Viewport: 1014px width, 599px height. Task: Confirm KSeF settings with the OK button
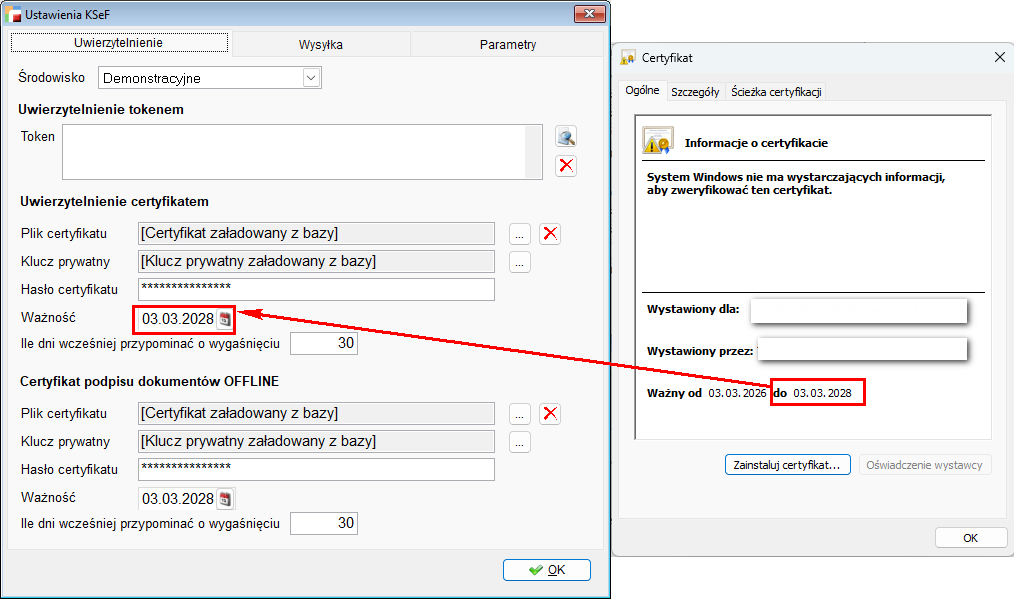pyautogui.click(x=547, y=570)
